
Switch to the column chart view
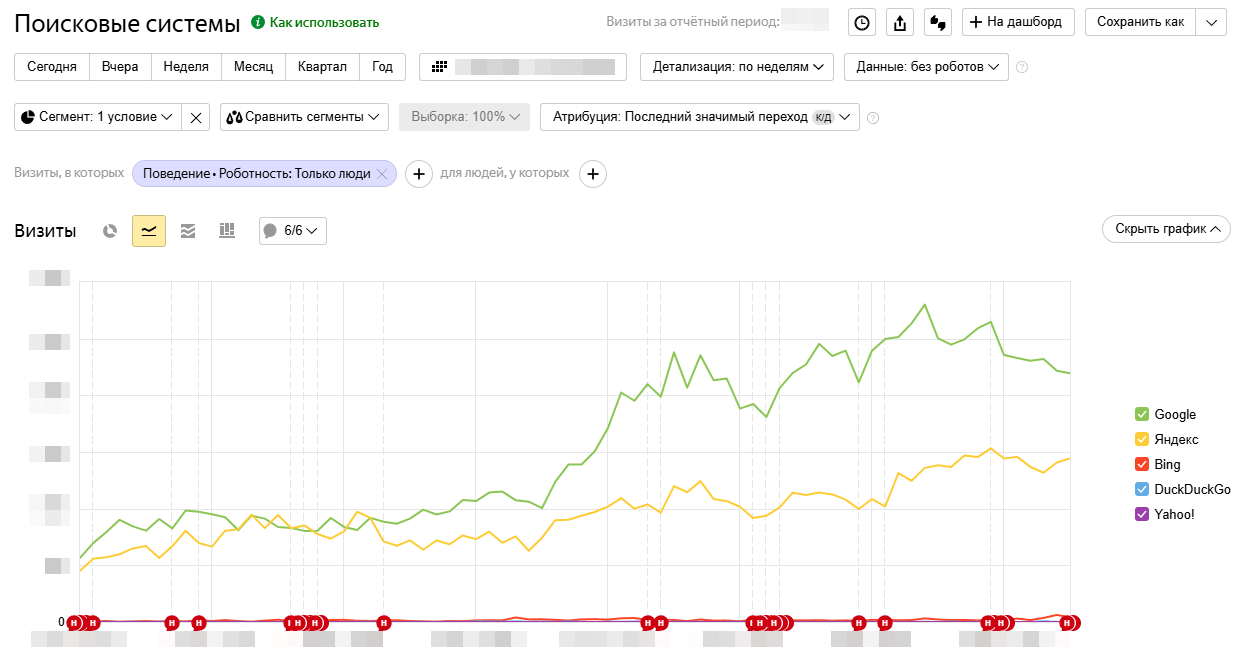point(227,231)
